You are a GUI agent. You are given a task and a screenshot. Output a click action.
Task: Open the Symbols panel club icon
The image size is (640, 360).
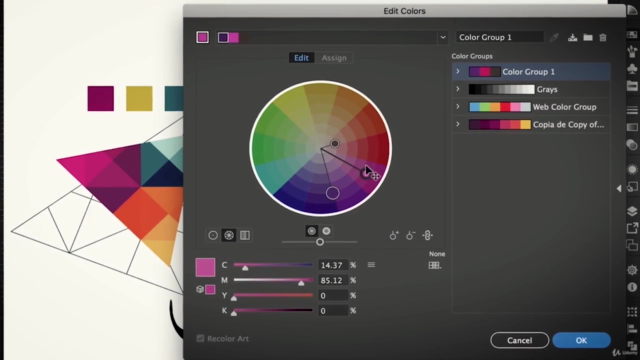(632, 69)
